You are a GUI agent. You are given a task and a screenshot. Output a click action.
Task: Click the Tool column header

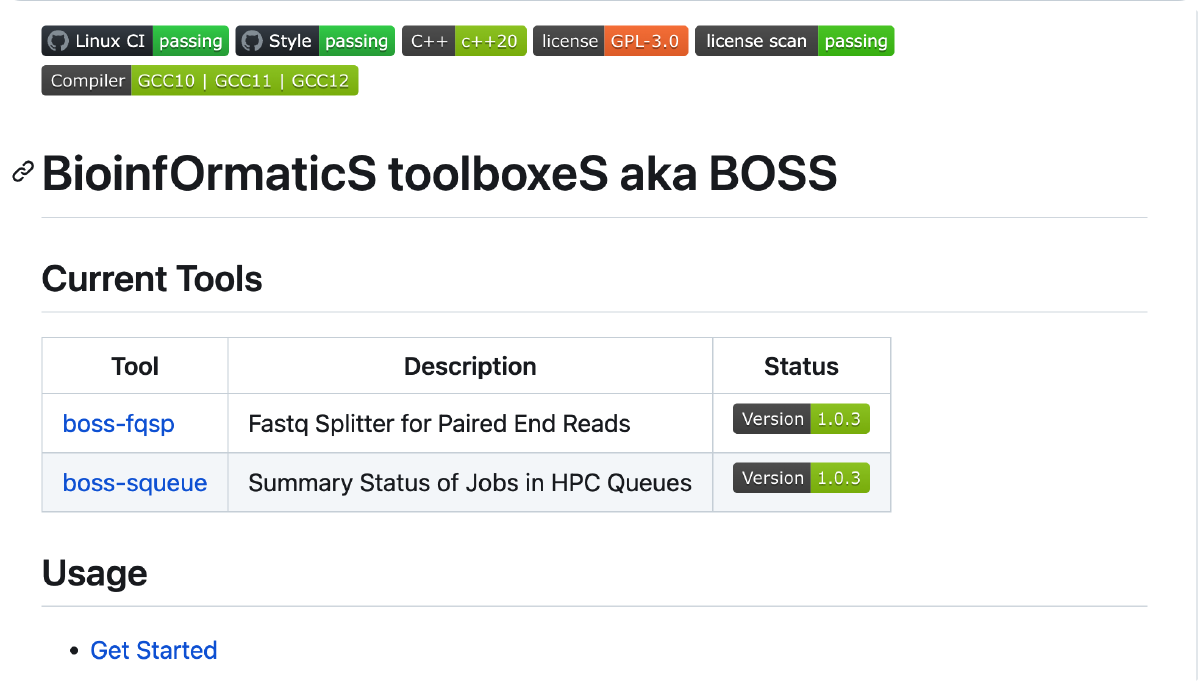point(135,366)
